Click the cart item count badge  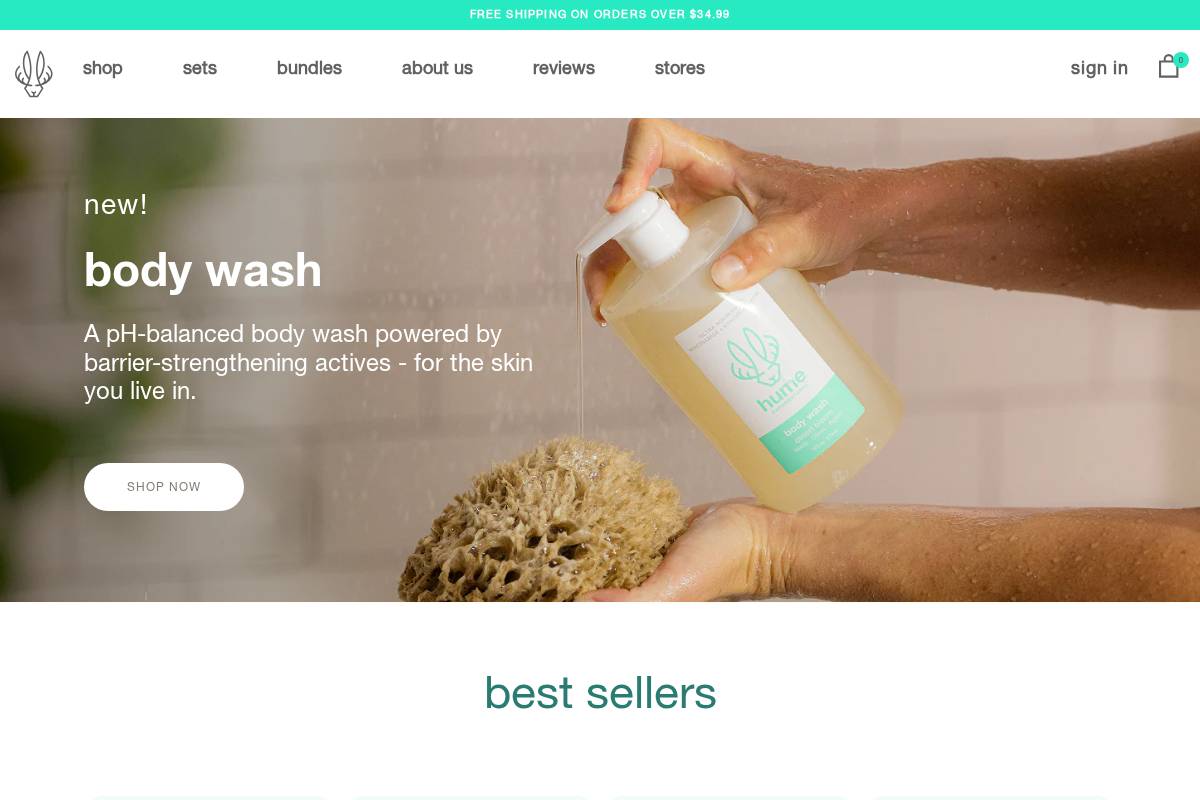pyautogui.click(x=1181, y=60)
